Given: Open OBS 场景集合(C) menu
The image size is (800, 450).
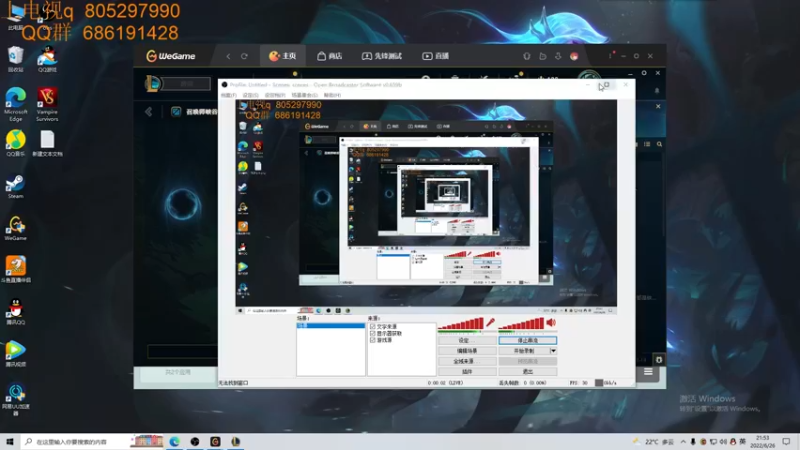Looking at the screenshot, I should pos(304,95).
